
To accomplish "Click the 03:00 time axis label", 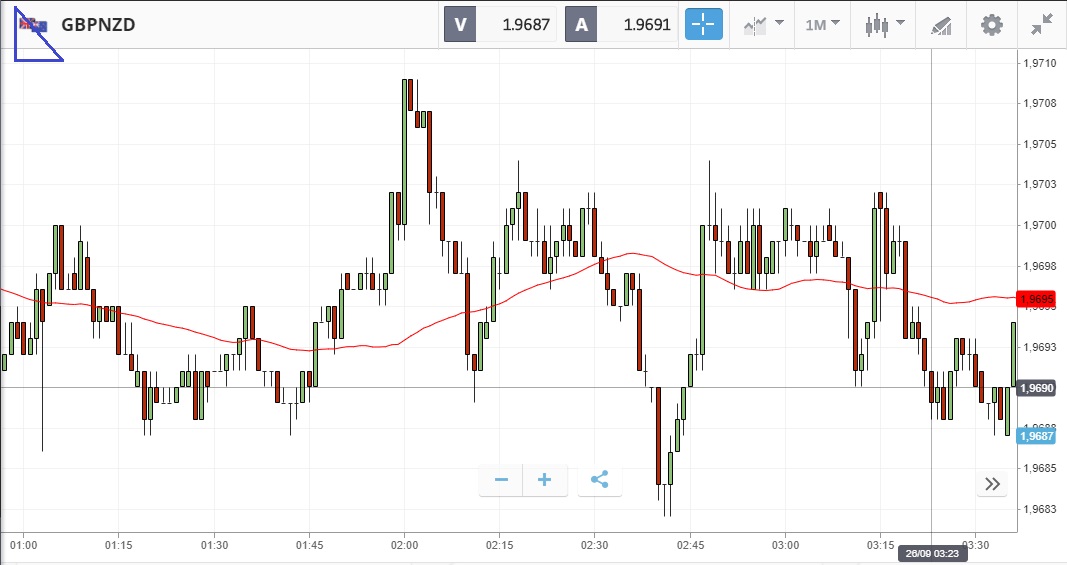I will tap(785, 546).
